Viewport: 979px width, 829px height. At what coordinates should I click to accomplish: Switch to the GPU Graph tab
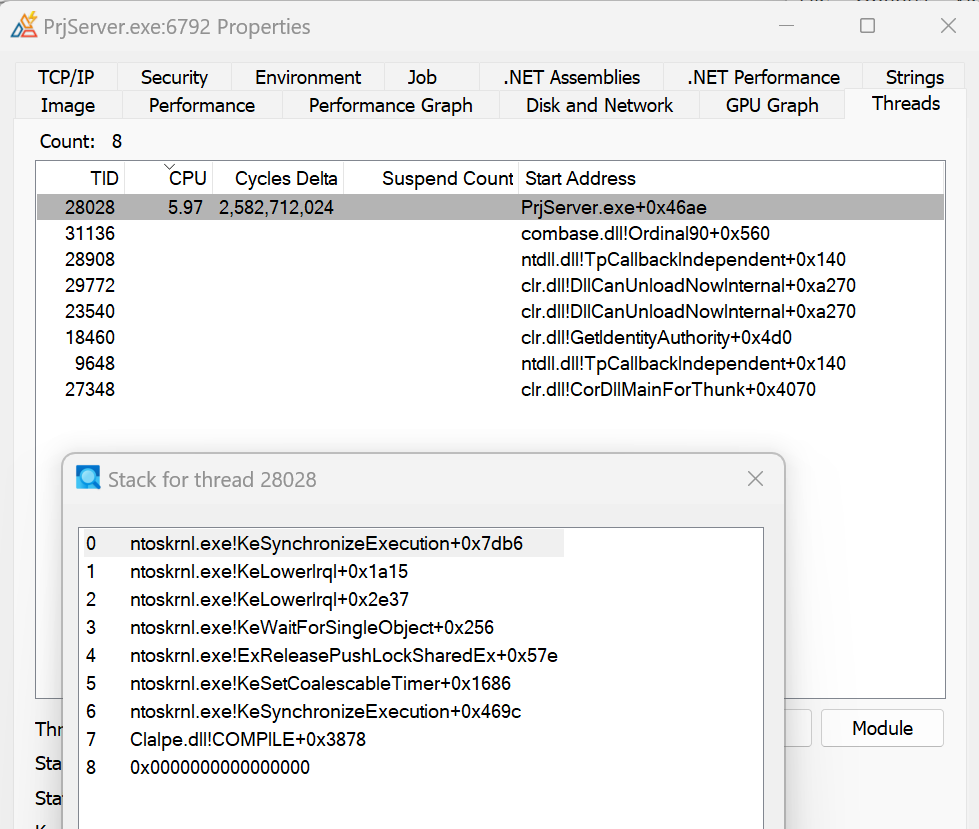(x=771, y=105)
